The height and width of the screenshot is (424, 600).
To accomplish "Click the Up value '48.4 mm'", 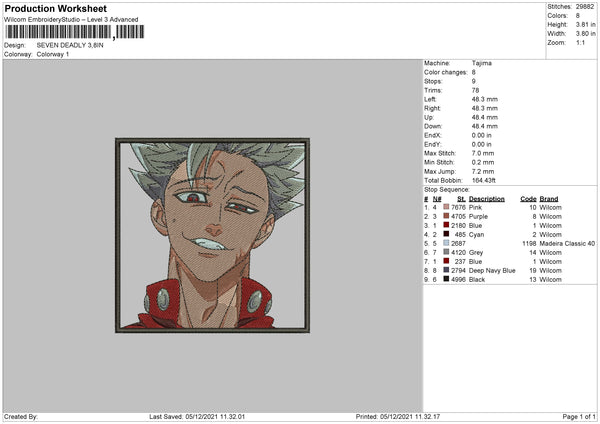I will (485, 117).
